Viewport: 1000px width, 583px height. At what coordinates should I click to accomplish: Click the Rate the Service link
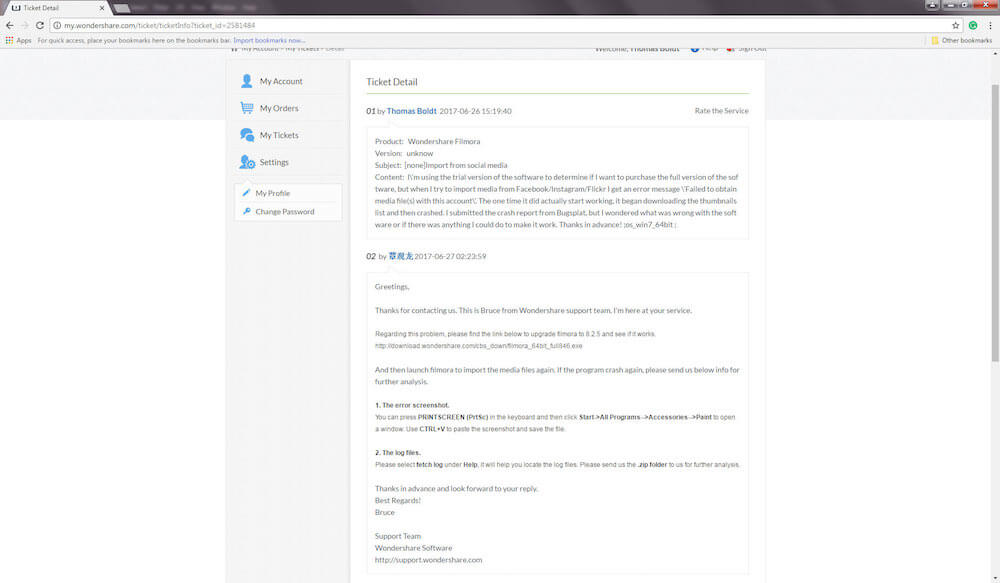pyautogui.click(x=721, y=111)
